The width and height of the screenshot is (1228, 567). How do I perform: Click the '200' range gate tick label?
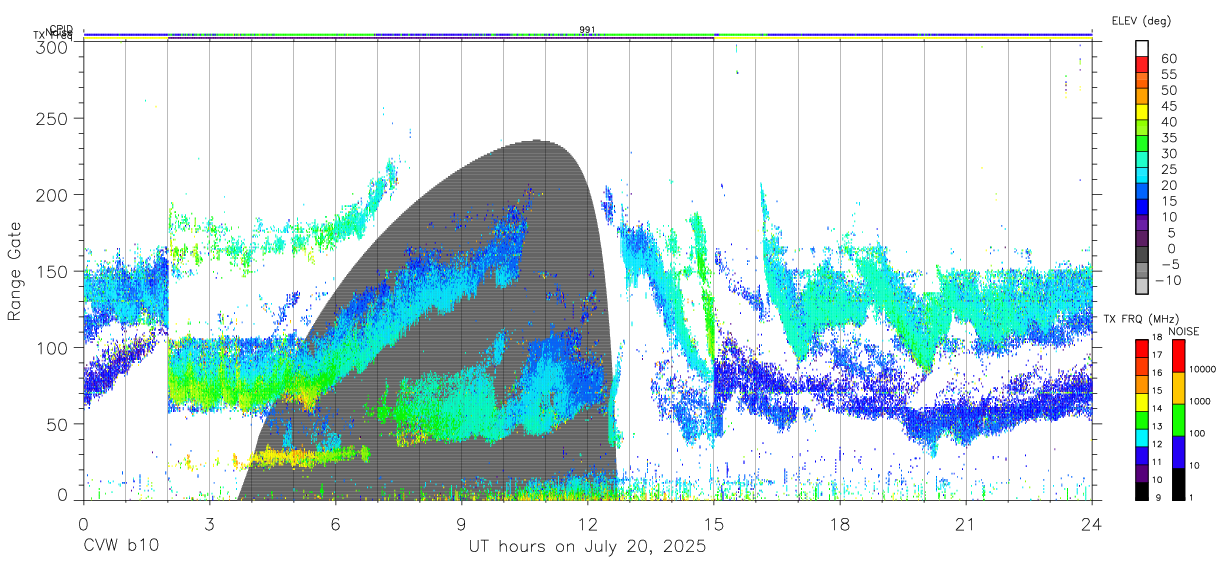pyautogui.click(x=52, y=194)
